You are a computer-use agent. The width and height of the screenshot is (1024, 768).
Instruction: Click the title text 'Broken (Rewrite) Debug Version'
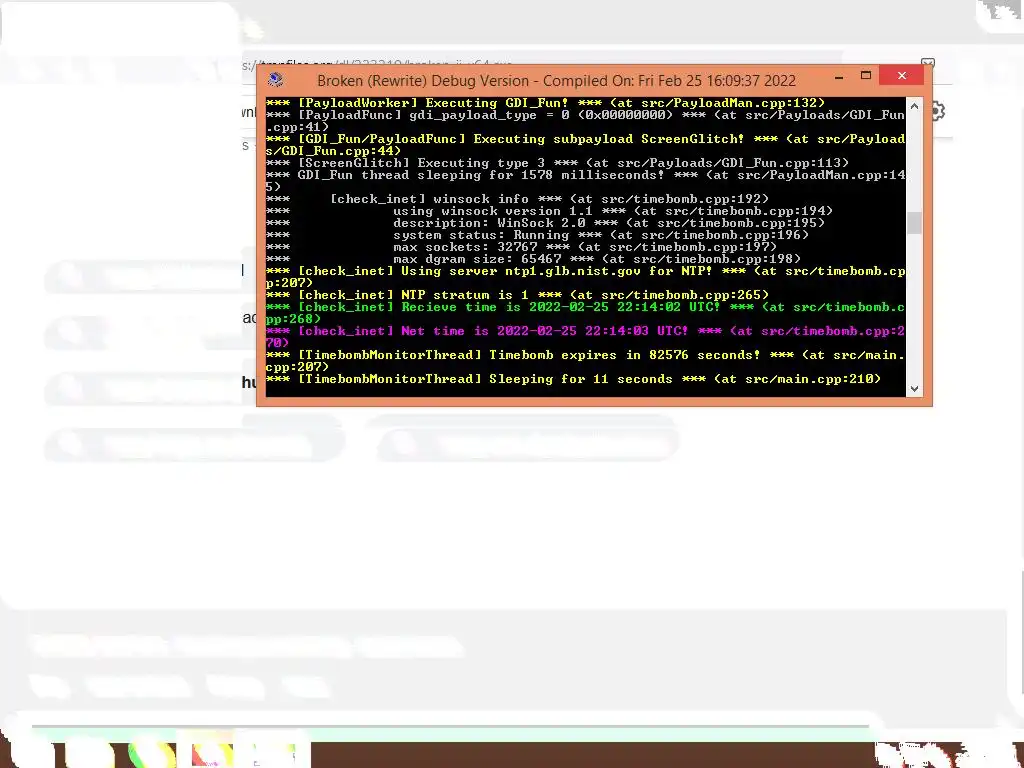[x=423, y=80]
